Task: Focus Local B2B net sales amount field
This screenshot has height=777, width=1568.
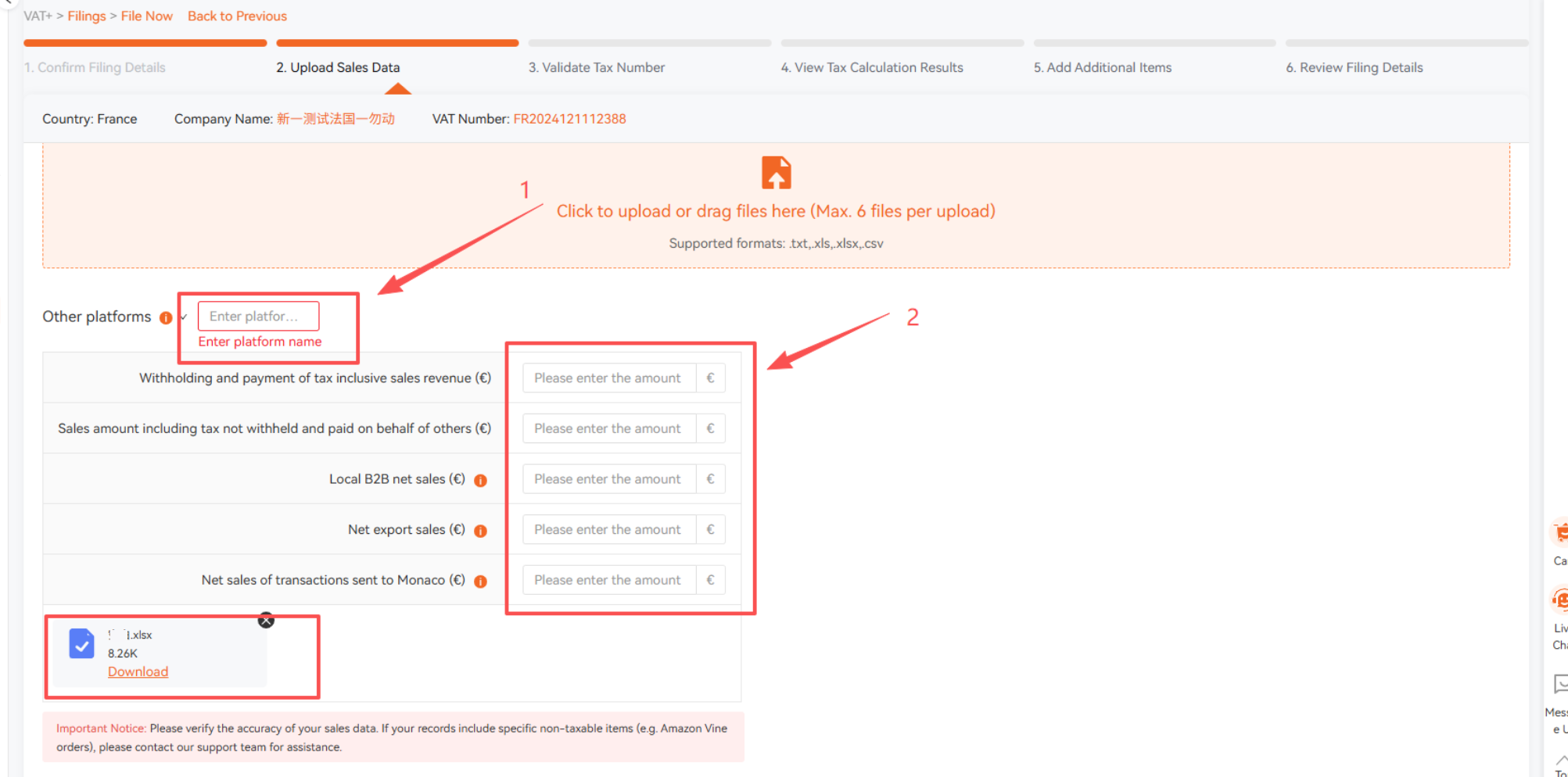Action: point(609,479)
